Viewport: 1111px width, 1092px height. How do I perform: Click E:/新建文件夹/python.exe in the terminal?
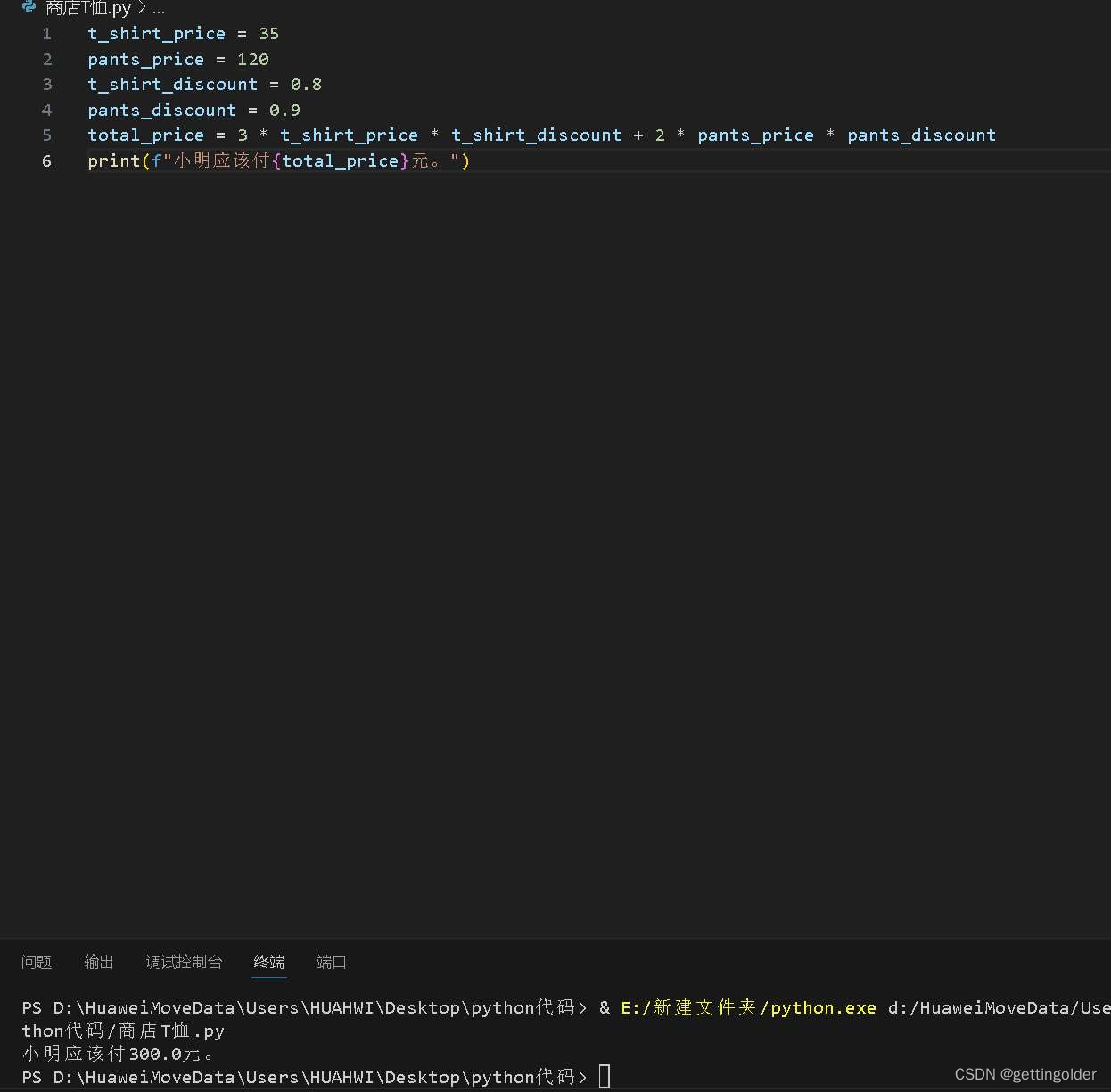pos(749,1007)
